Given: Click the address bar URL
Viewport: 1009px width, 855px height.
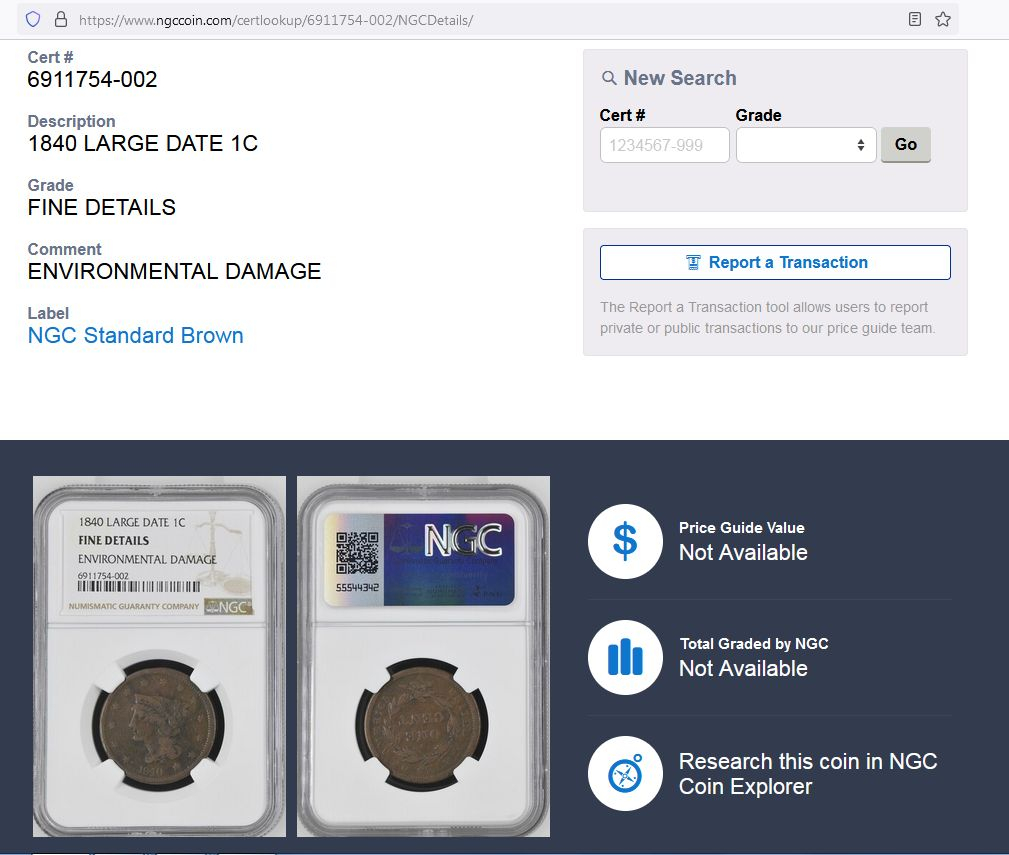Looking at the screenshot, I should 275,20.
